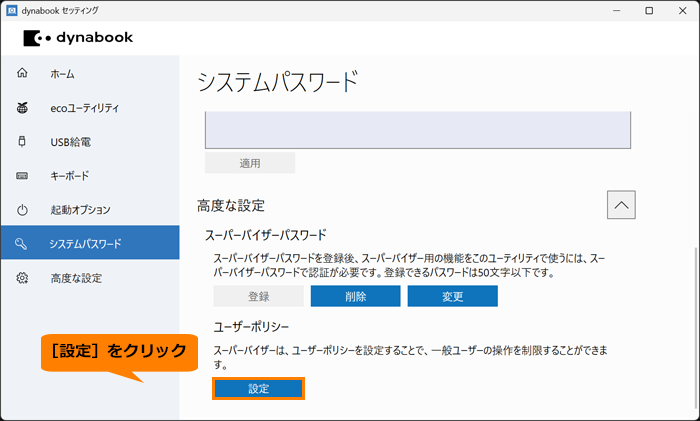The image size is (700, 421).
Task: Click the keyboard icon in sidebar
Action: point(22,176)
